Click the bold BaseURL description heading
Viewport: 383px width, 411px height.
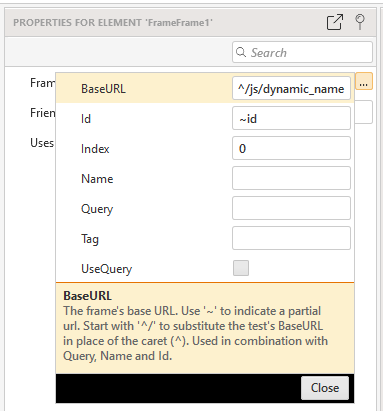pyautogui.click(x=88, y=296)
